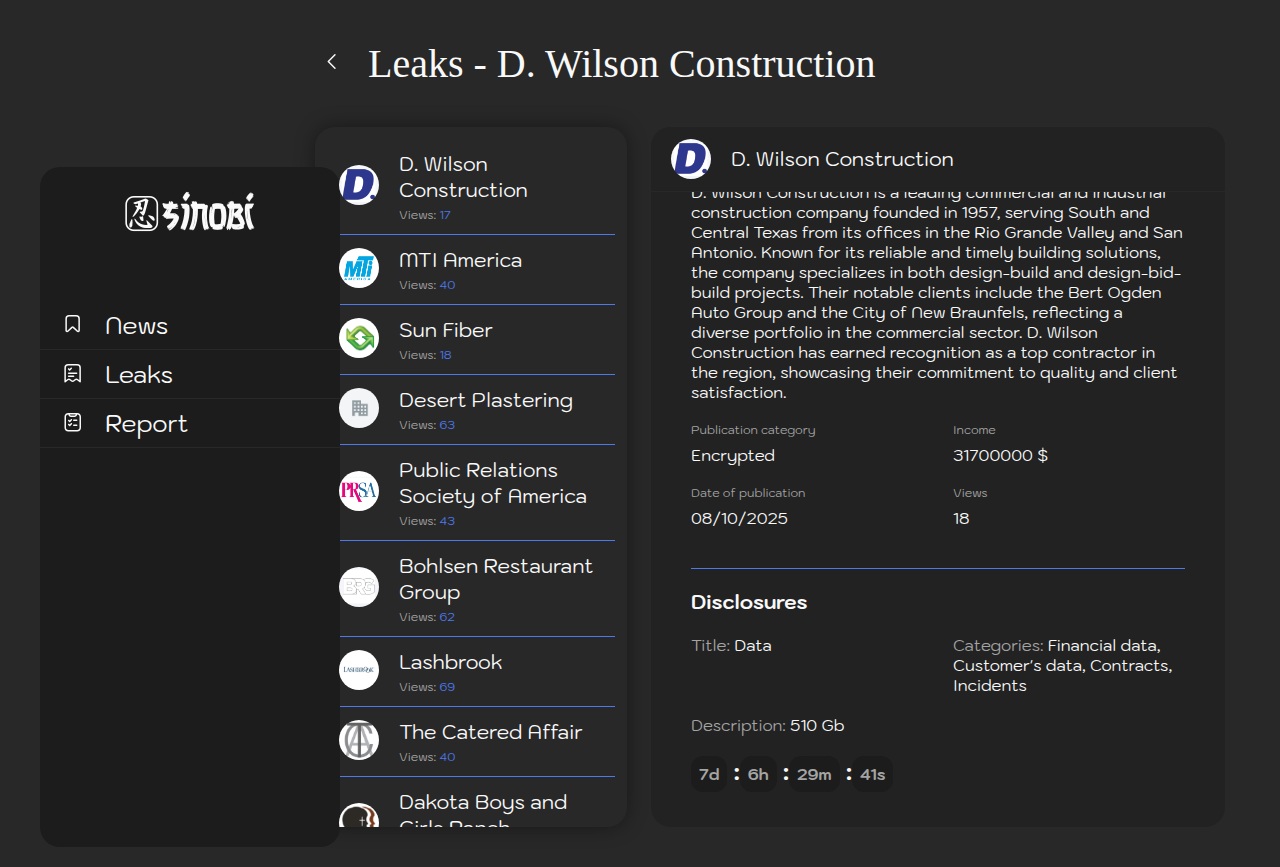Open the Report page
This screenshot has height=867, width=1280.
(146, 424)
